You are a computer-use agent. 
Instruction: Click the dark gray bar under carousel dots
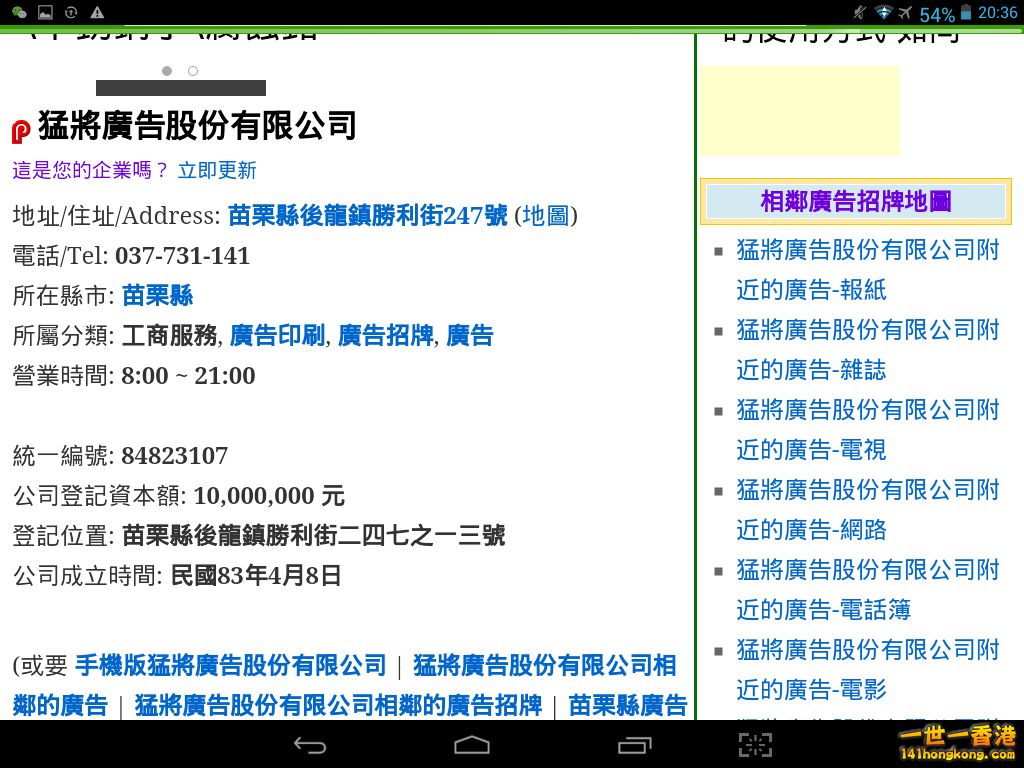pos(181,88)
